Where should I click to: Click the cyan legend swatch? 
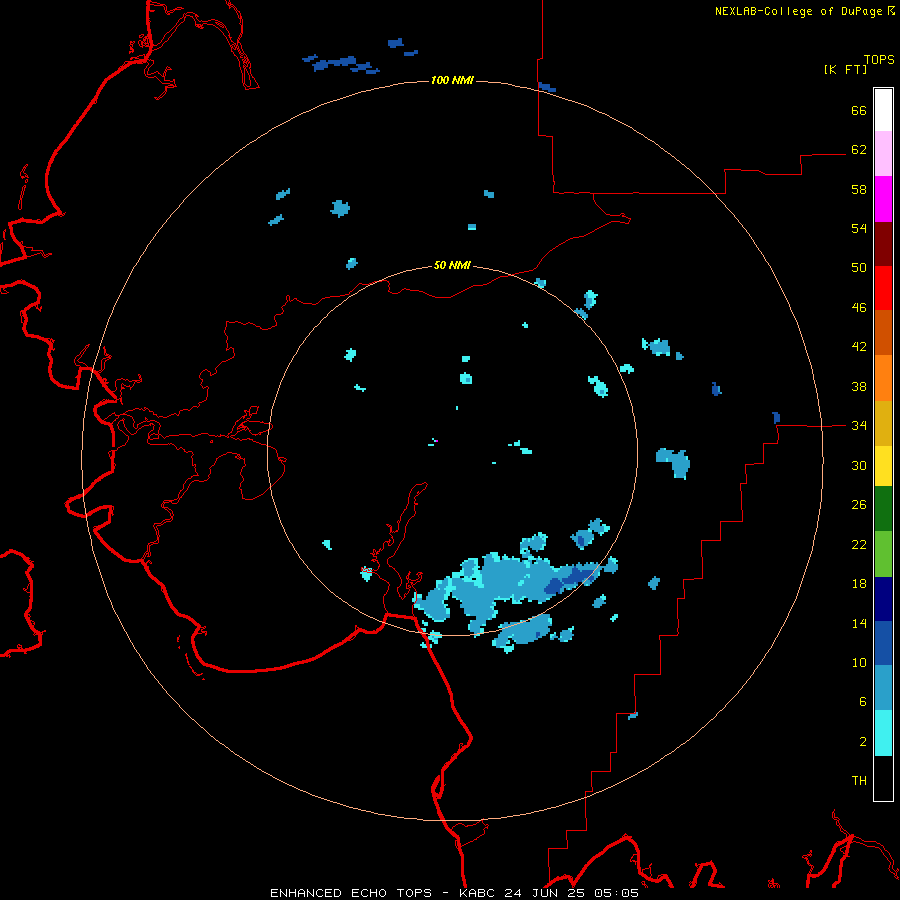point(883,733)
